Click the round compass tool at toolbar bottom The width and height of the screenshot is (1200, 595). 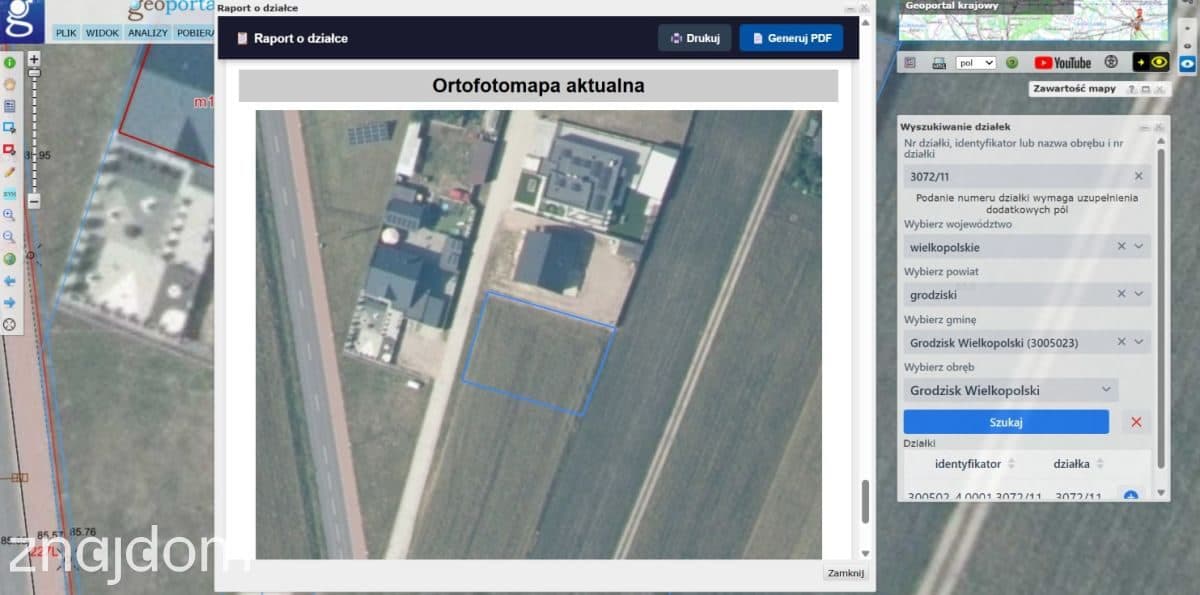point(10,325)
